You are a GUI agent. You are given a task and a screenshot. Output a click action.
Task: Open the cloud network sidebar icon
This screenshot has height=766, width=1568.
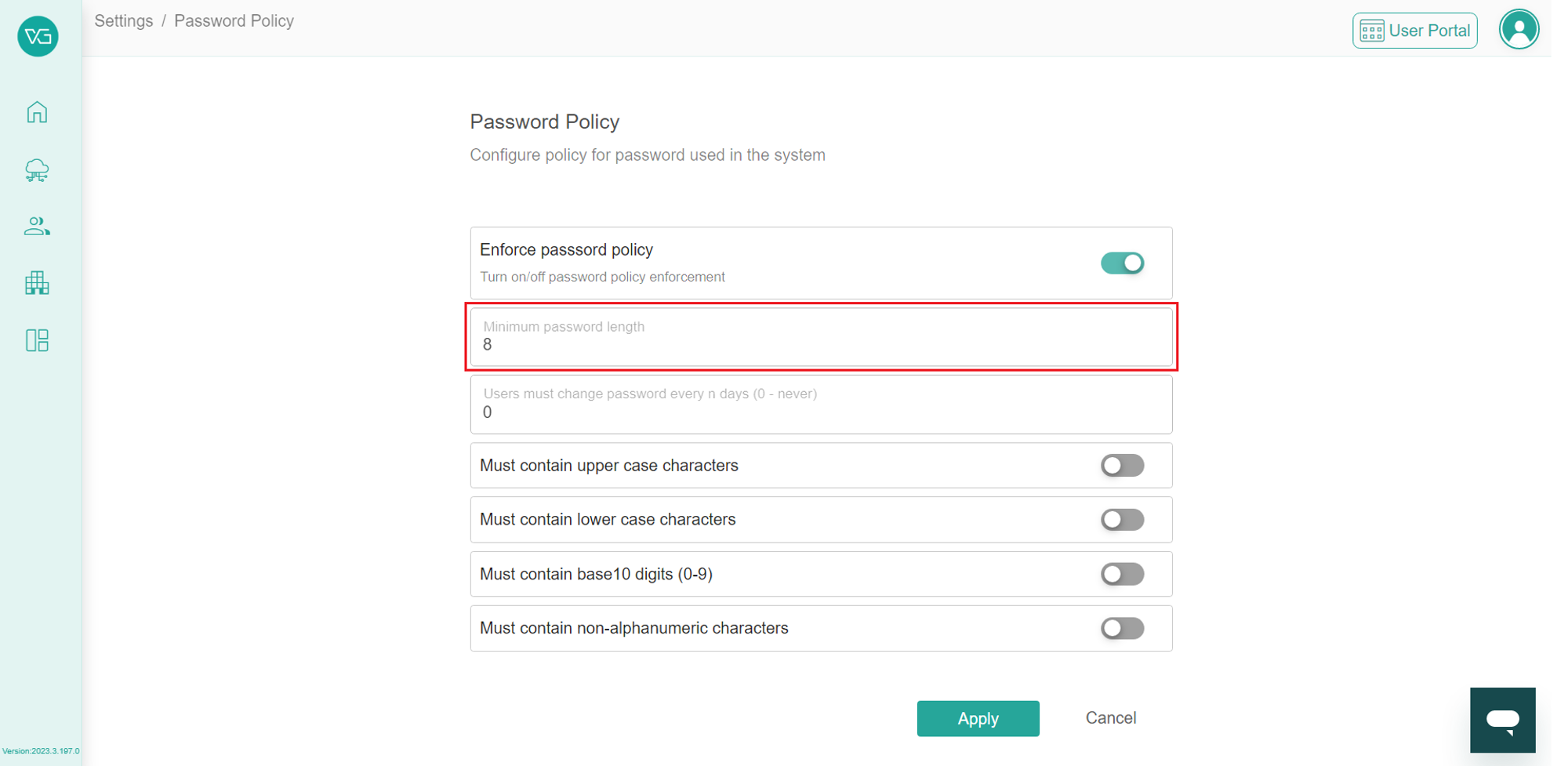point(37,169)
